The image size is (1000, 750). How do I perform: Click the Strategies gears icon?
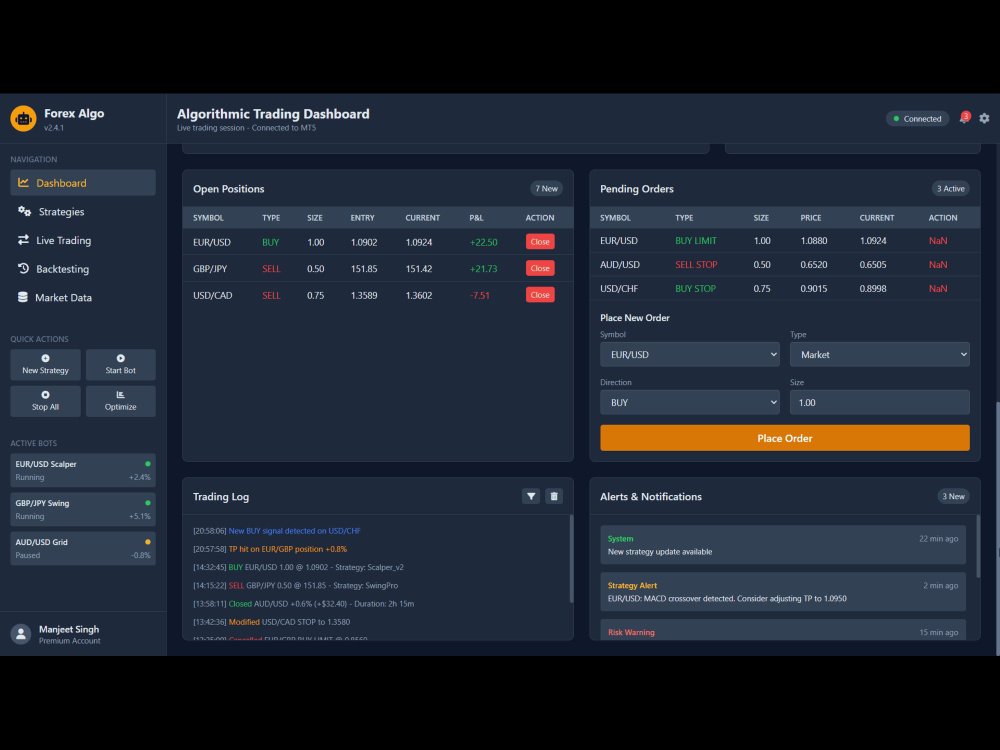pyautogui.click(x=24, y=211)
